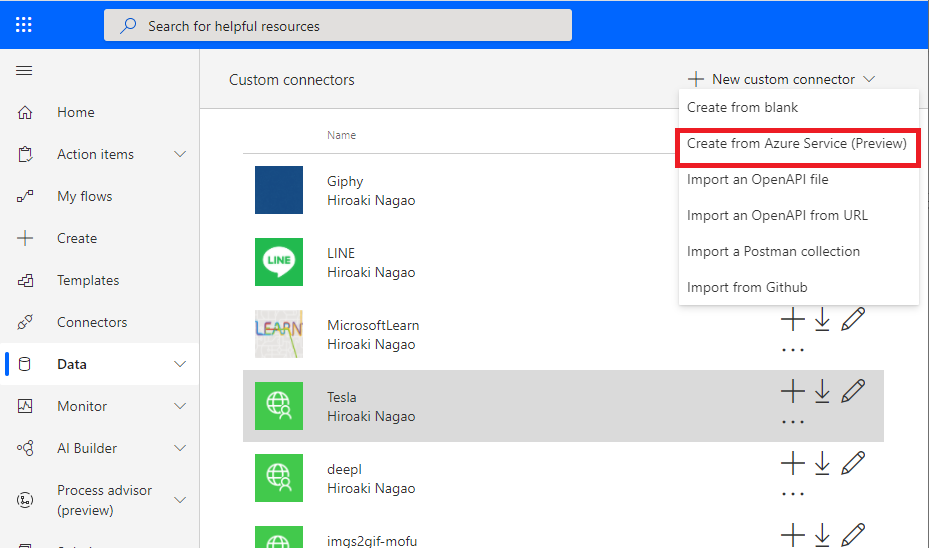The image size is (930, 548).
Task: Click the My flows icon
Action: (x=25, y=196)
